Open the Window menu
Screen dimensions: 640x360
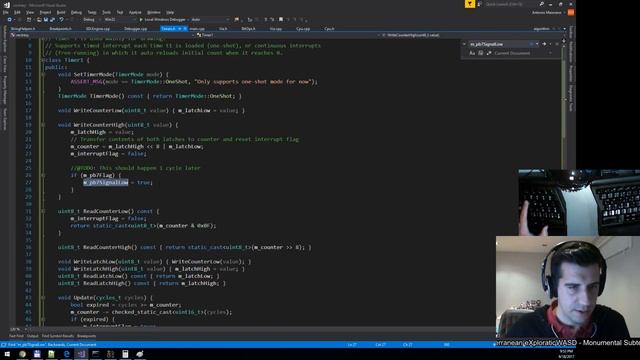[153, 12]
